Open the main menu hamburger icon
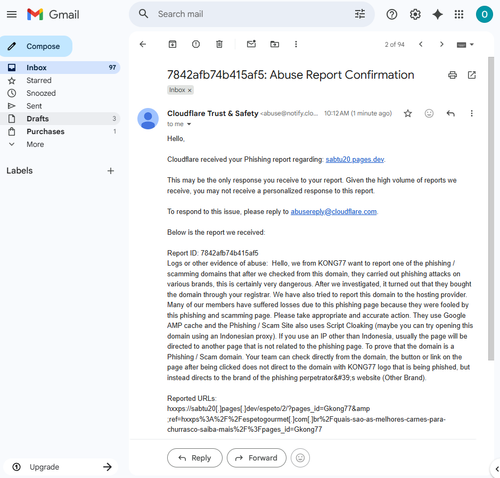 (x=12, y=14)
